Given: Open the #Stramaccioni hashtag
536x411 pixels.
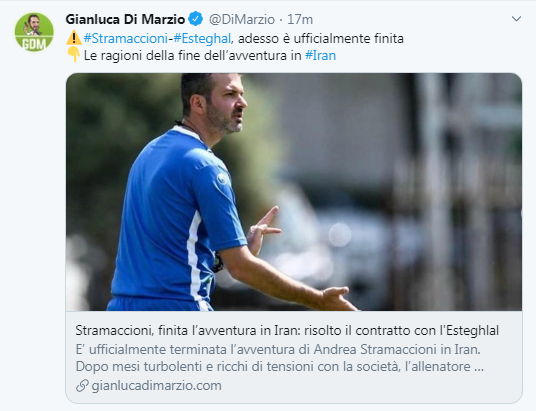Looking at the screenshot, I should click(125, 38).
